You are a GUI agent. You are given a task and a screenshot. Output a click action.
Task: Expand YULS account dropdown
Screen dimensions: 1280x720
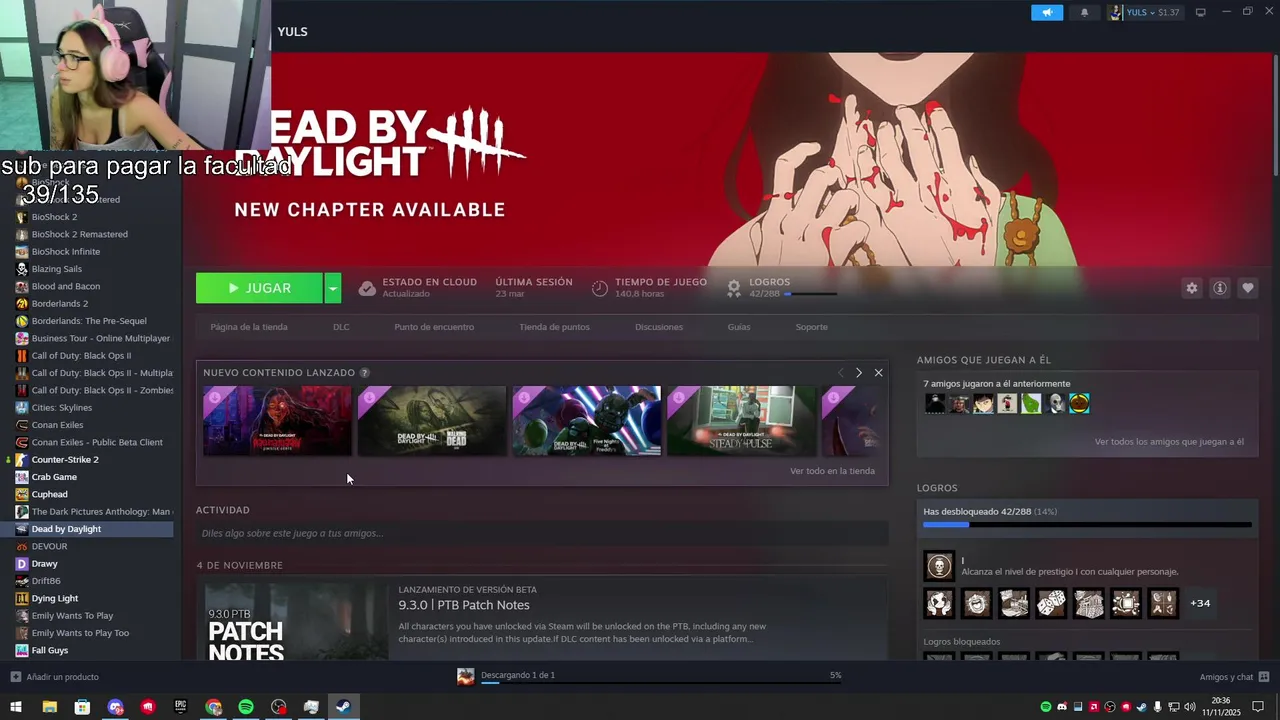1145,12
